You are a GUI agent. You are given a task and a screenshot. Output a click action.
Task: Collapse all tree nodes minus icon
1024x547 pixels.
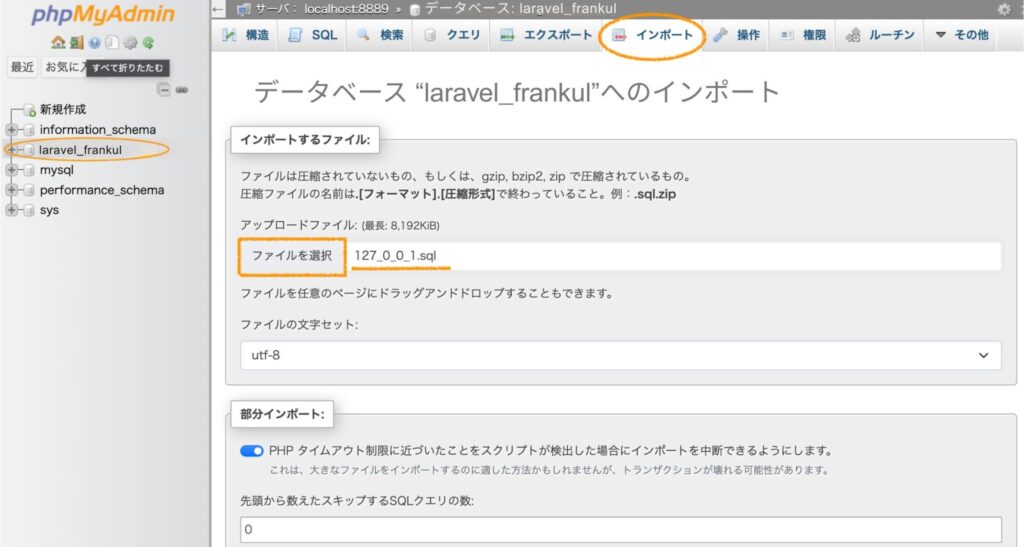pos(164,89)
